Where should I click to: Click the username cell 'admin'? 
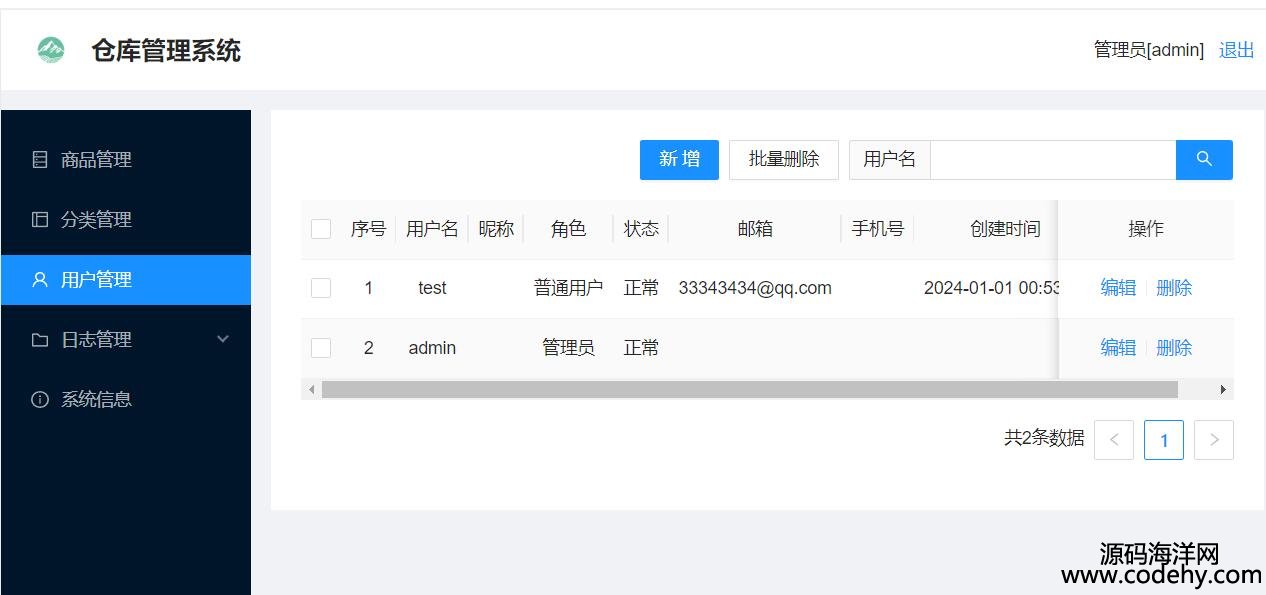point(432,348)
